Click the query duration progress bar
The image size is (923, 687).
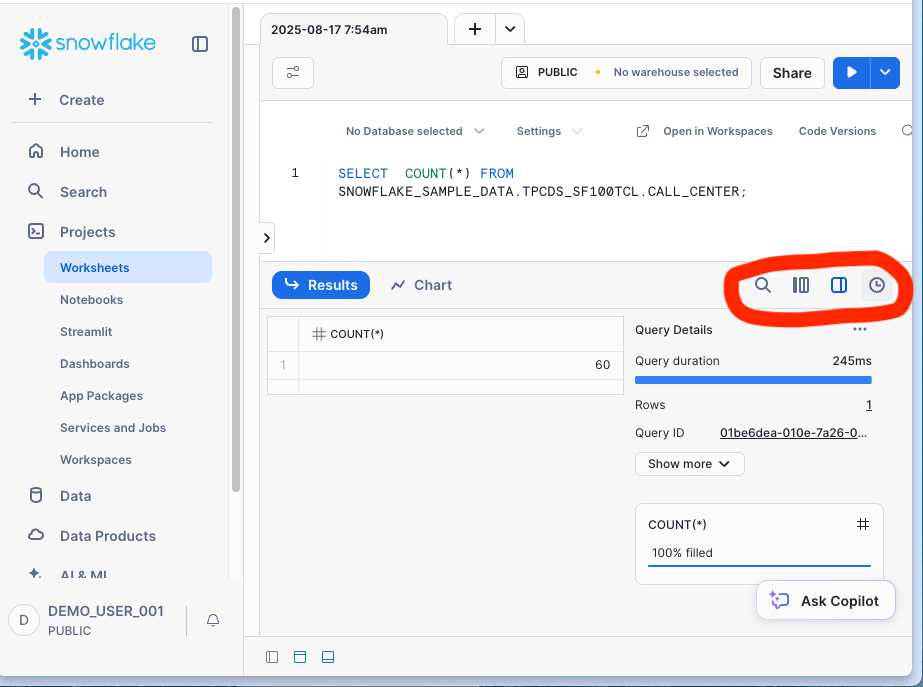(753, 380)
